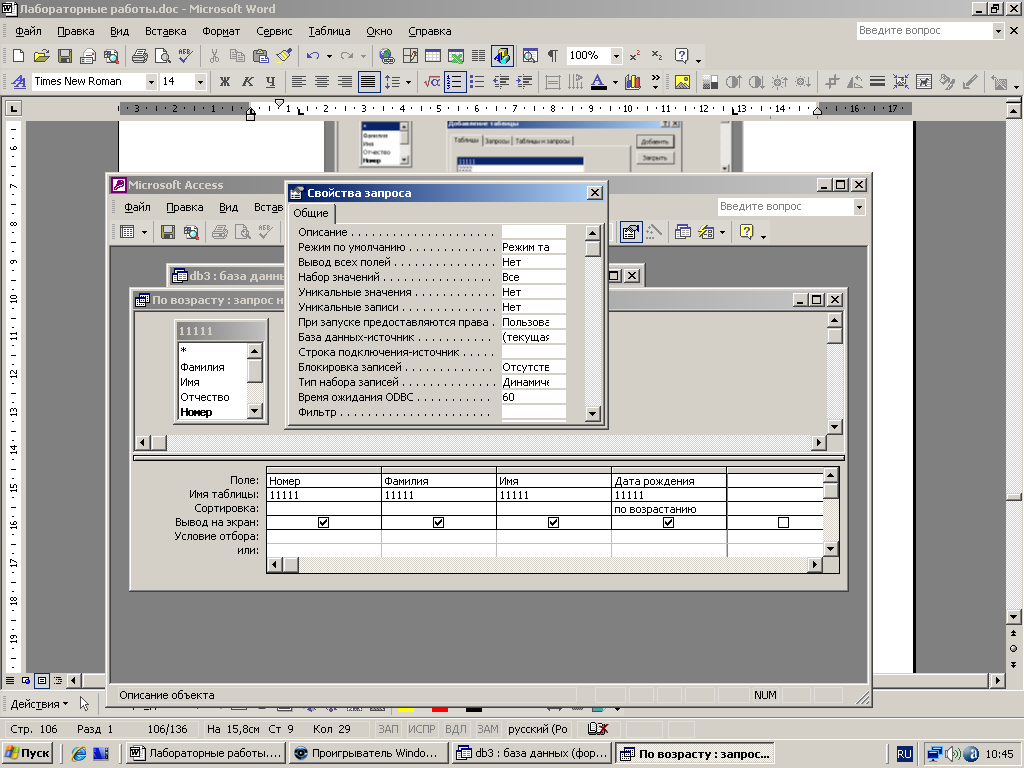The height and width of the screenshot is (768, 1024).
Task: Switch to Windows Media Player taskbar button
Action: pyautogui.click(x=368, y=753)
